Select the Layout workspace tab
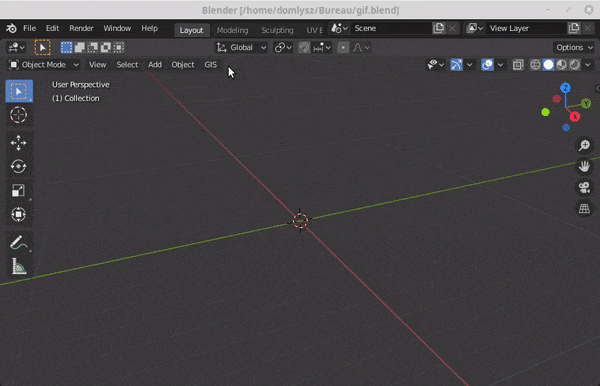The image size is (600, 386). (x=191, y=30)
